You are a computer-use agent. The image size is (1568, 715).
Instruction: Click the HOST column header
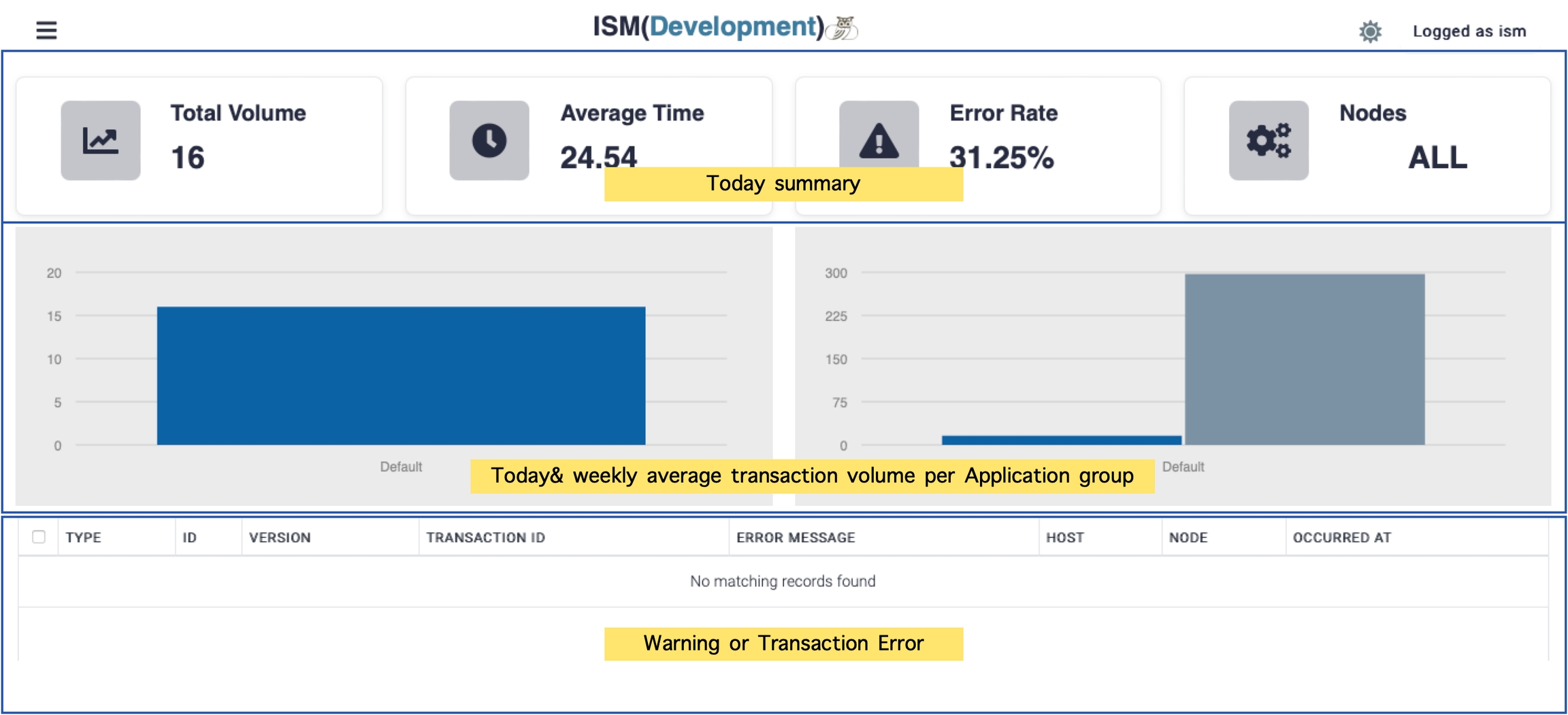[1064, 537]
